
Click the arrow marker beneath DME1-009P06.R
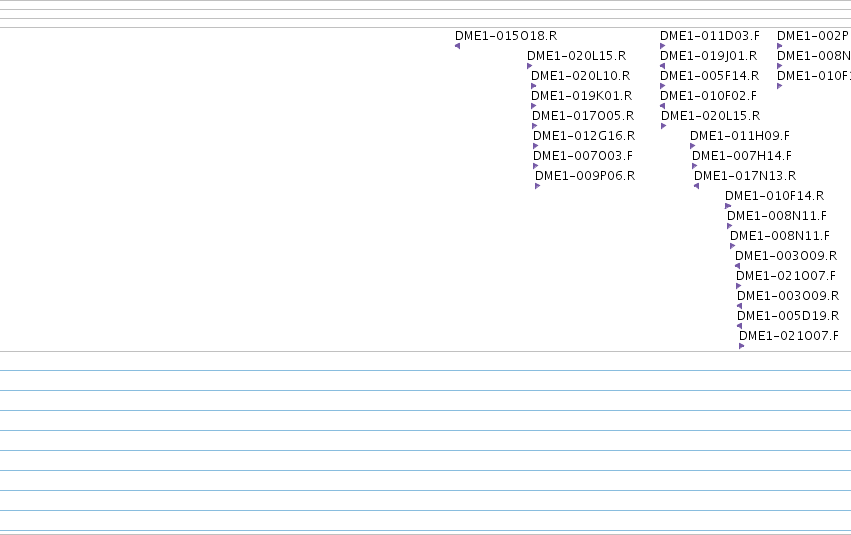tap(538, 187)
